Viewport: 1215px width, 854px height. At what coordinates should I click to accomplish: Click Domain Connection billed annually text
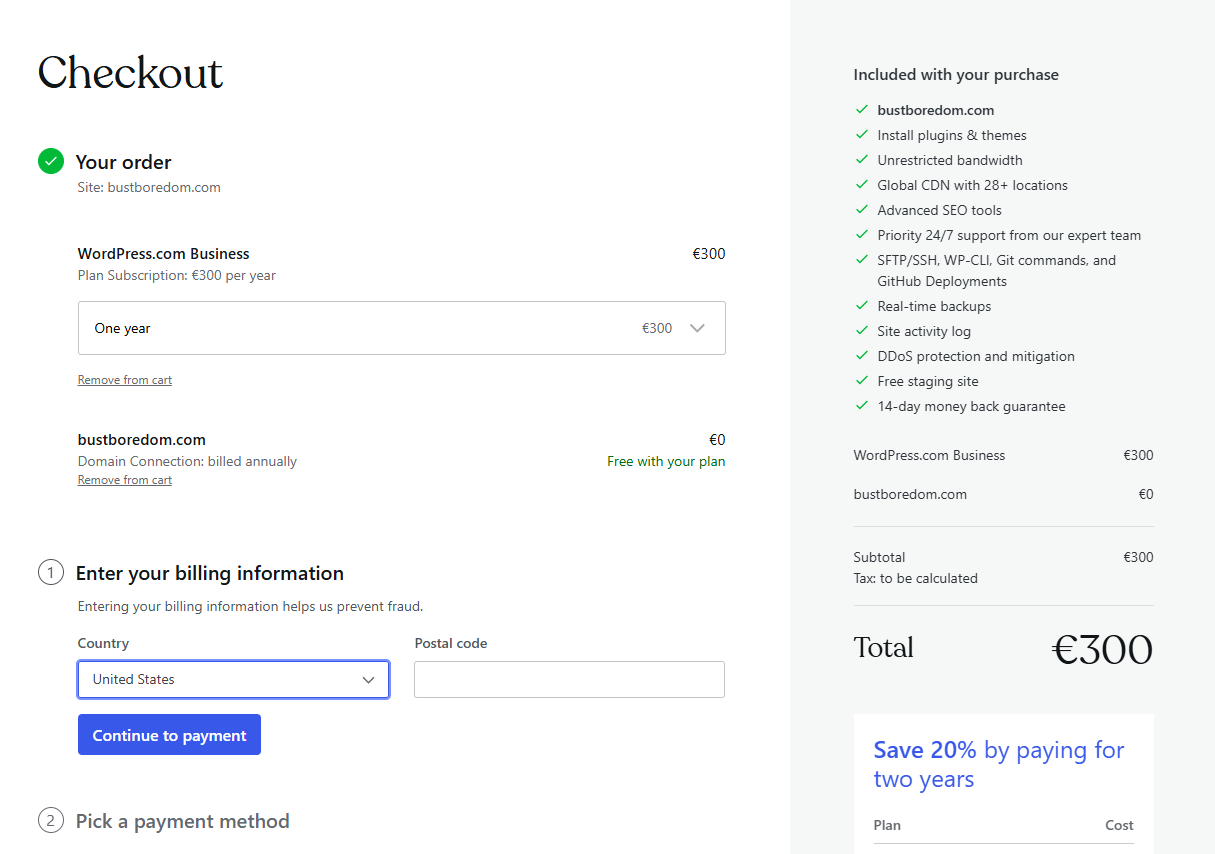188,461
